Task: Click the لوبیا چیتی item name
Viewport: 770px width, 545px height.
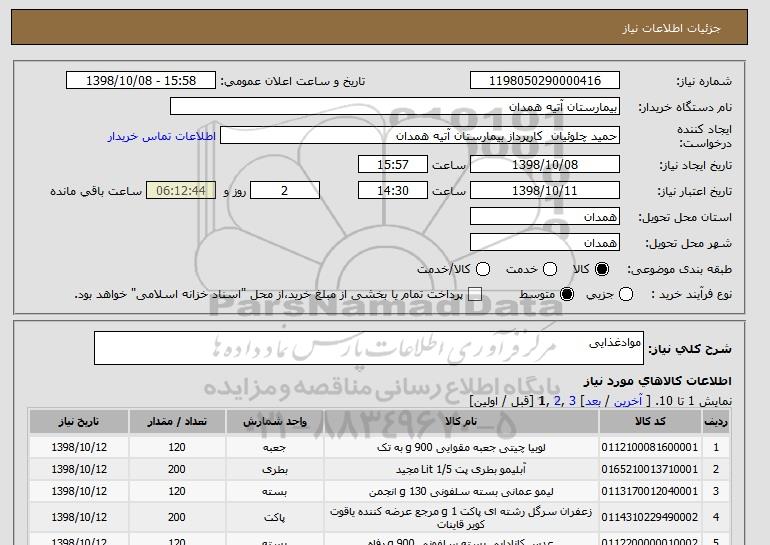Action: coord(461,448)
